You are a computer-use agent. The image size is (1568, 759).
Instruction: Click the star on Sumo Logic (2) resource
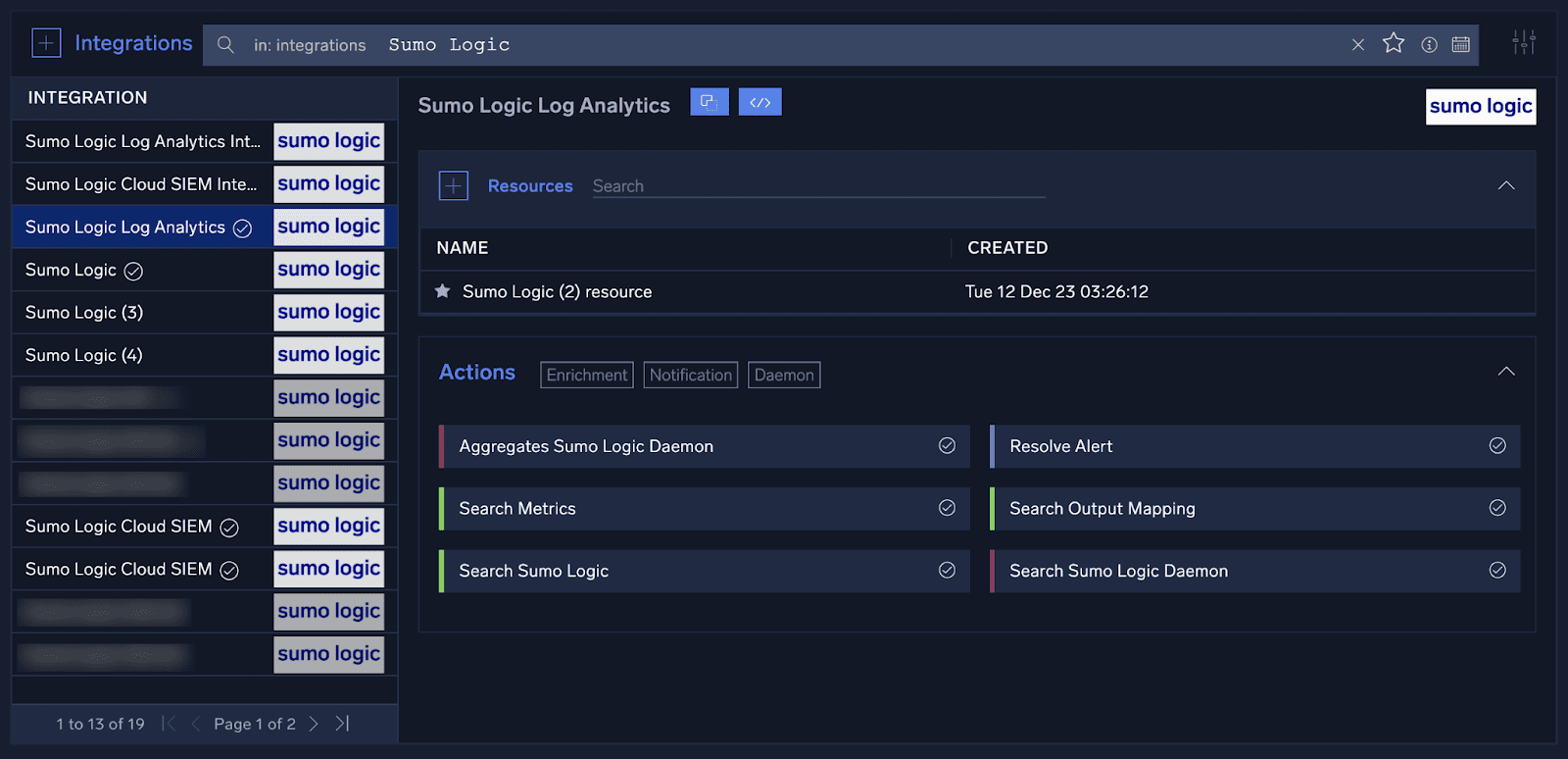click(x=443, y=291)
